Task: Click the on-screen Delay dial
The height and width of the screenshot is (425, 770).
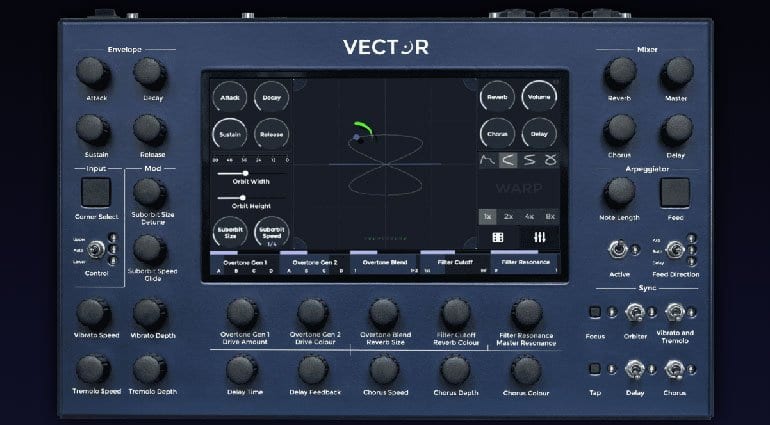Action: click(539, 133)
